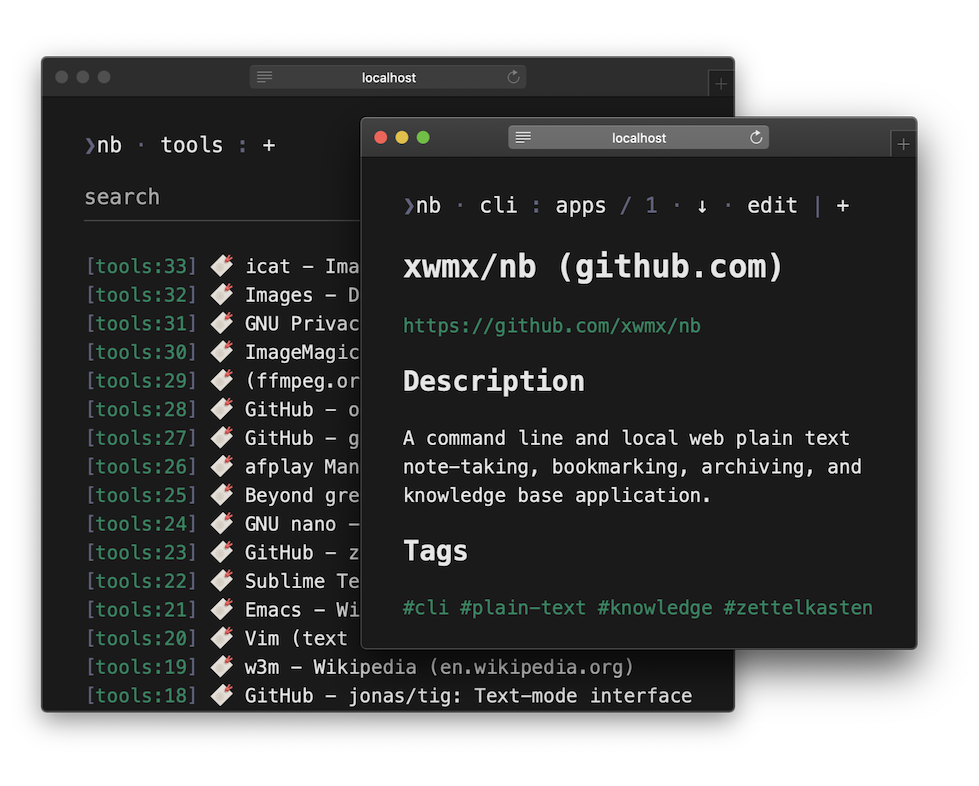Maximize the front window with the green button

point(423,137)
